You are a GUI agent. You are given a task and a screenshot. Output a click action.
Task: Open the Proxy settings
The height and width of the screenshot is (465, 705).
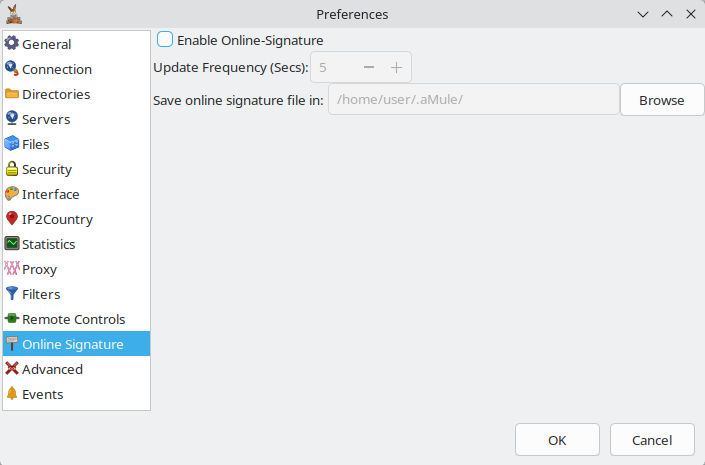click(76, 269)
